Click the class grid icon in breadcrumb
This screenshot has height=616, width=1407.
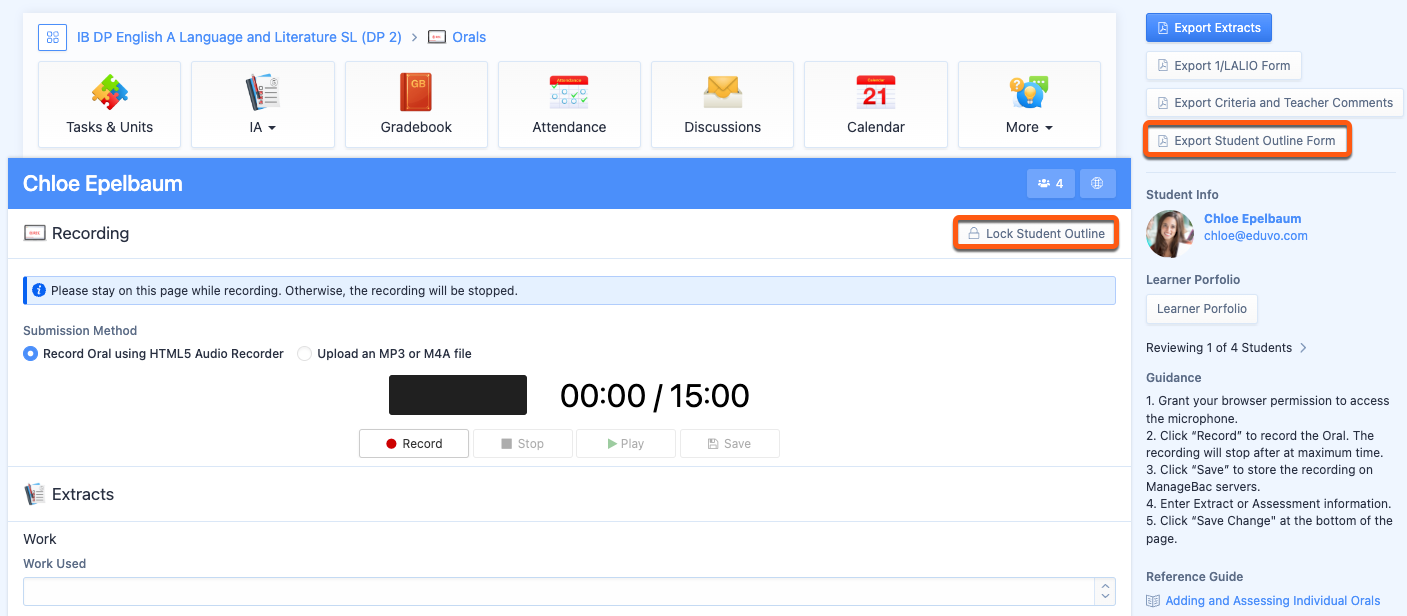(52, 38)
